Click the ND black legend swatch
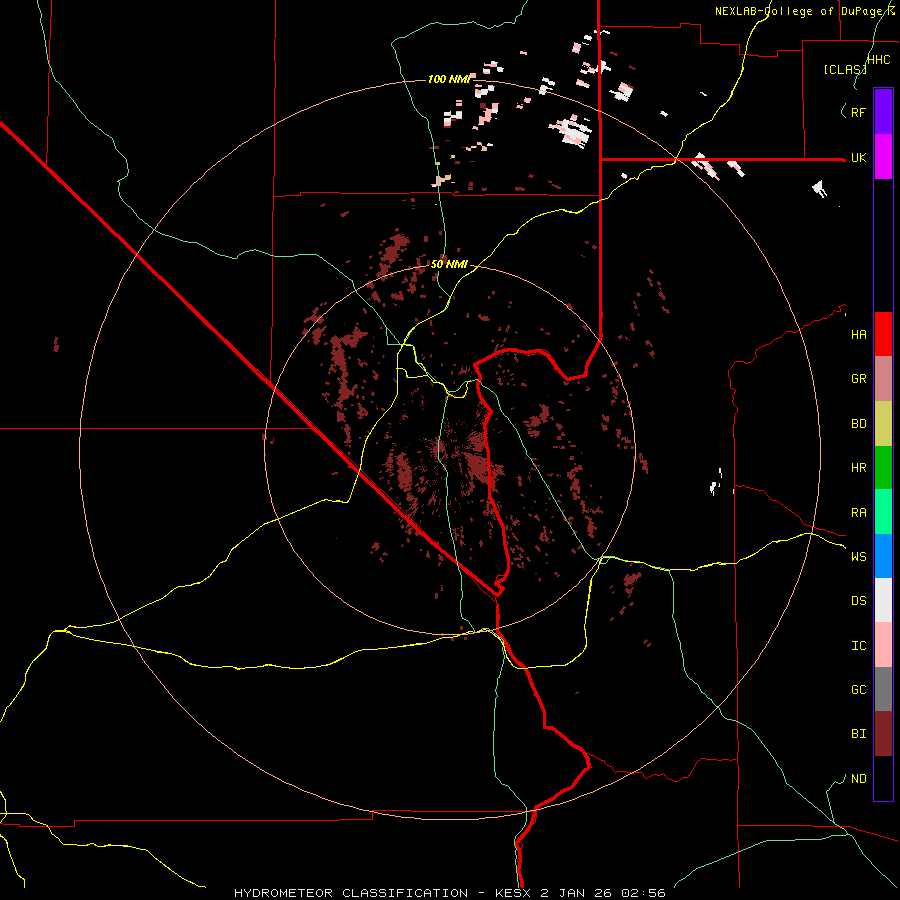 (x=883, y=778)
